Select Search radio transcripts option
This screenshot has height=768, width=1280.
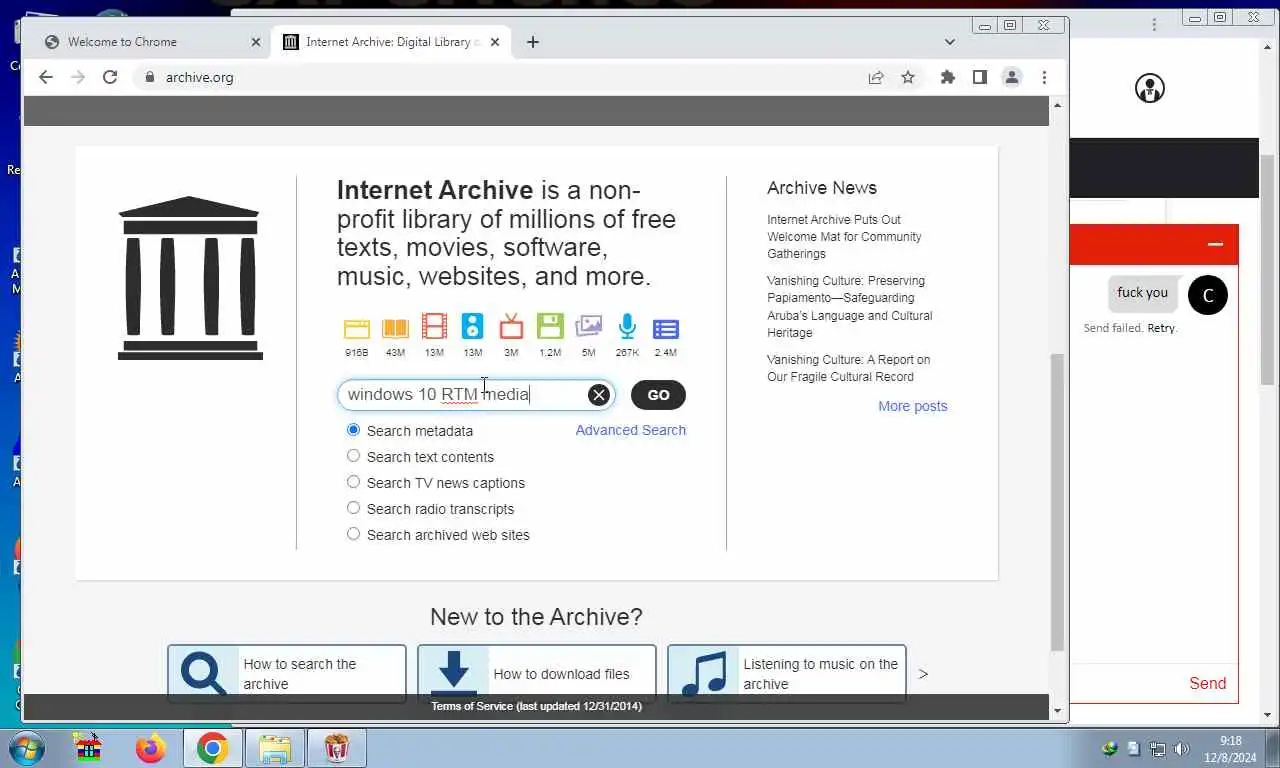(353, 508)
